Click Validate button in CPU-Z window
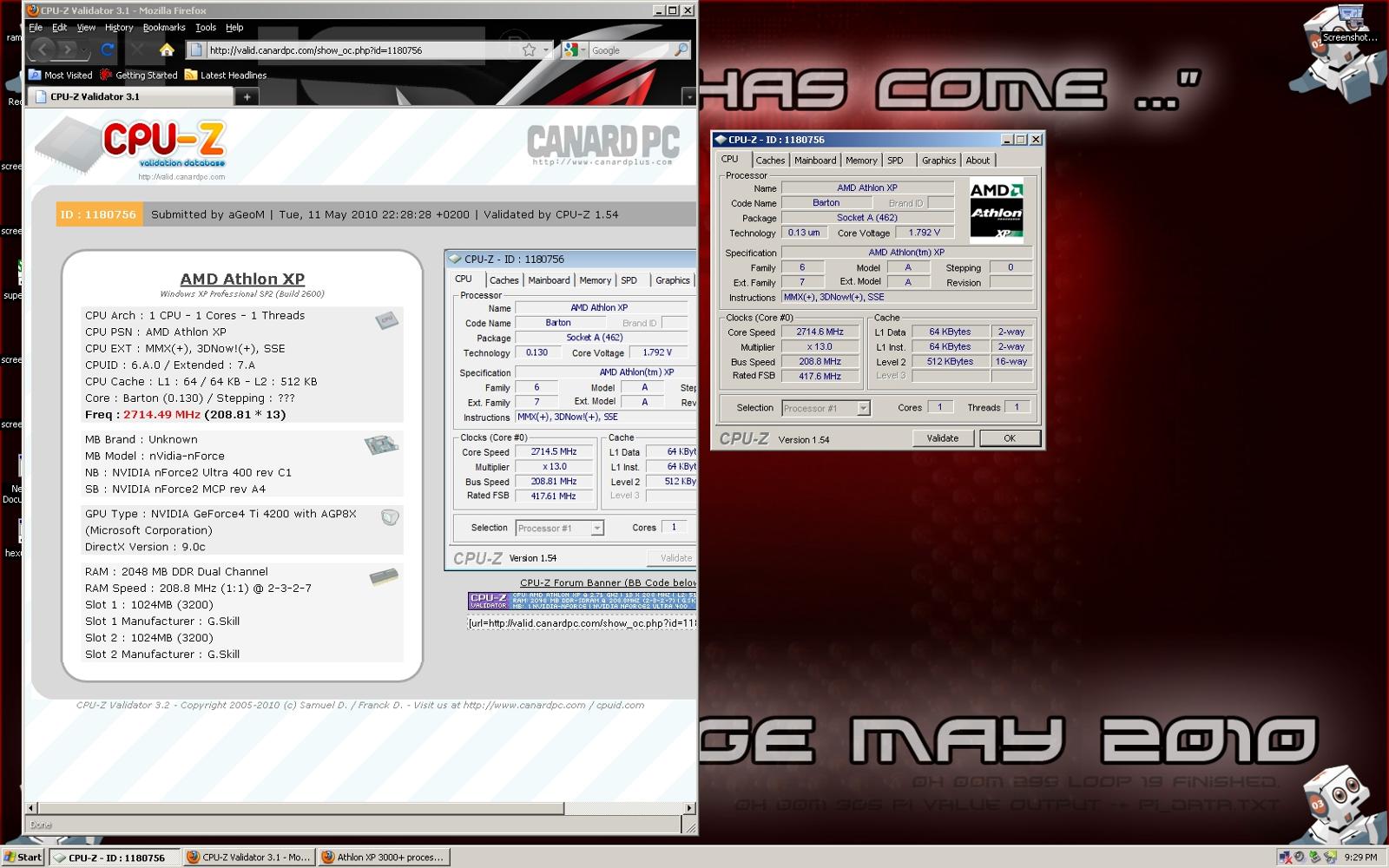 [x=942, y=438]
